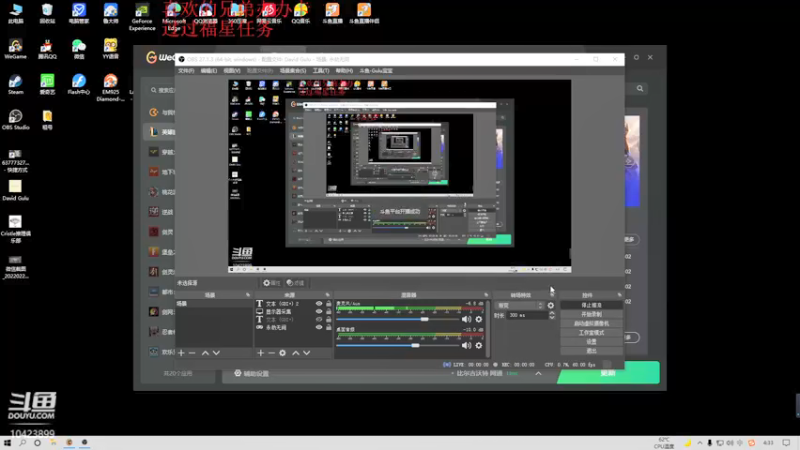Viewport: 800px width, 450px height.
Task: Move scene up in 场景 panel
Action: pyautogui.click(x=205, y=353)
